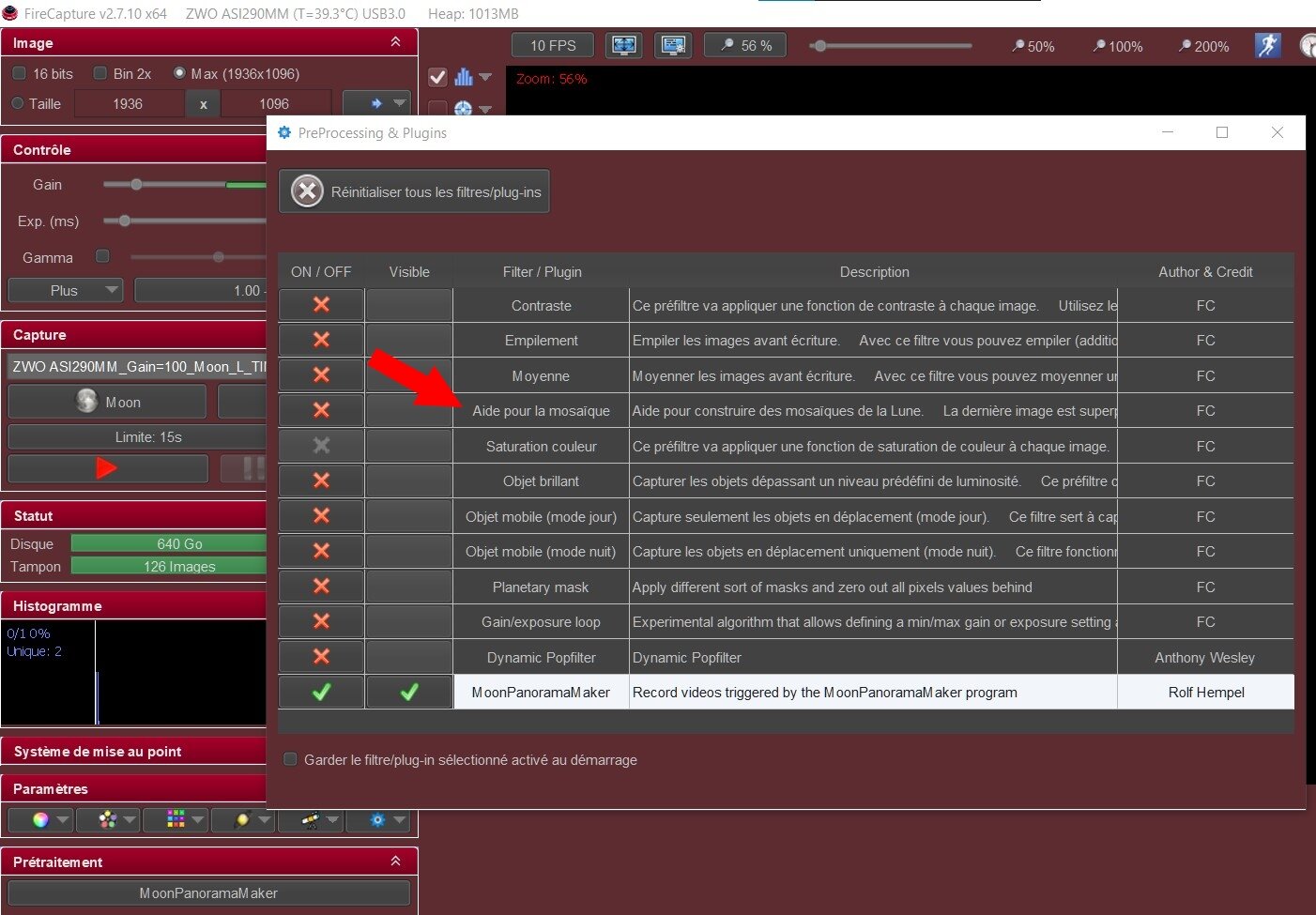Collapse the Prétraitement panel with its chevron

395,861
